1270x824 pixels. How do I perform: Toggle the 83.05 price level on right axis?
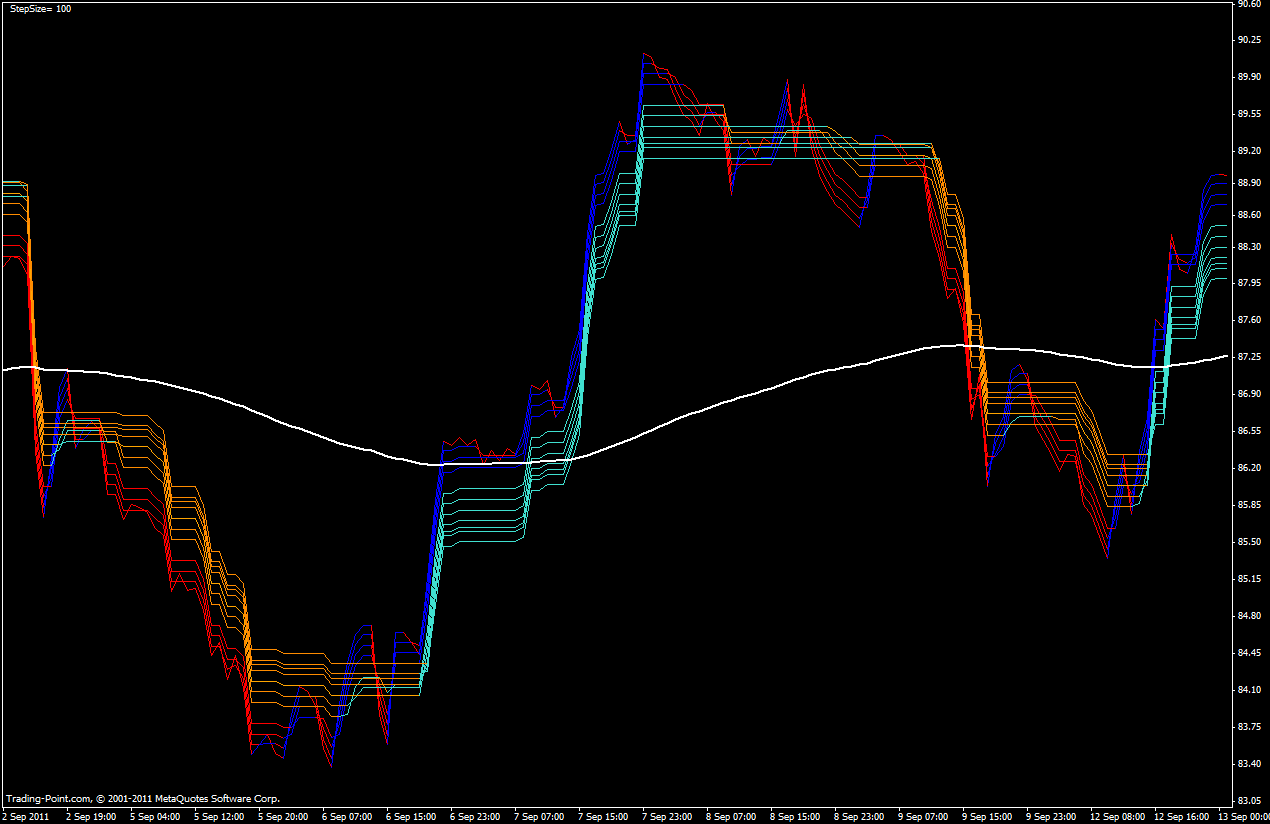(1248, 800)
